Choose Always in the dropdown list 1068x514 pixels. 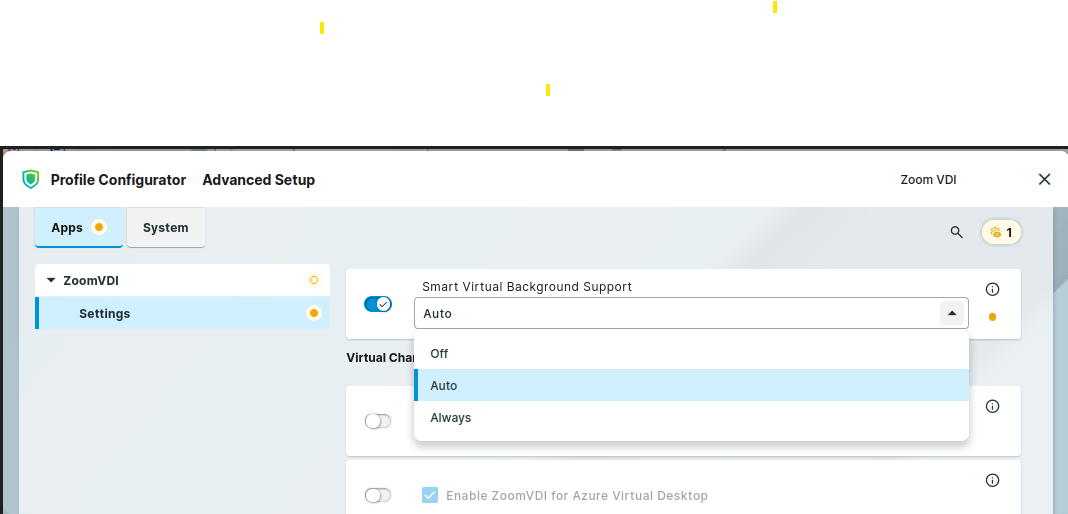point(451,418)
